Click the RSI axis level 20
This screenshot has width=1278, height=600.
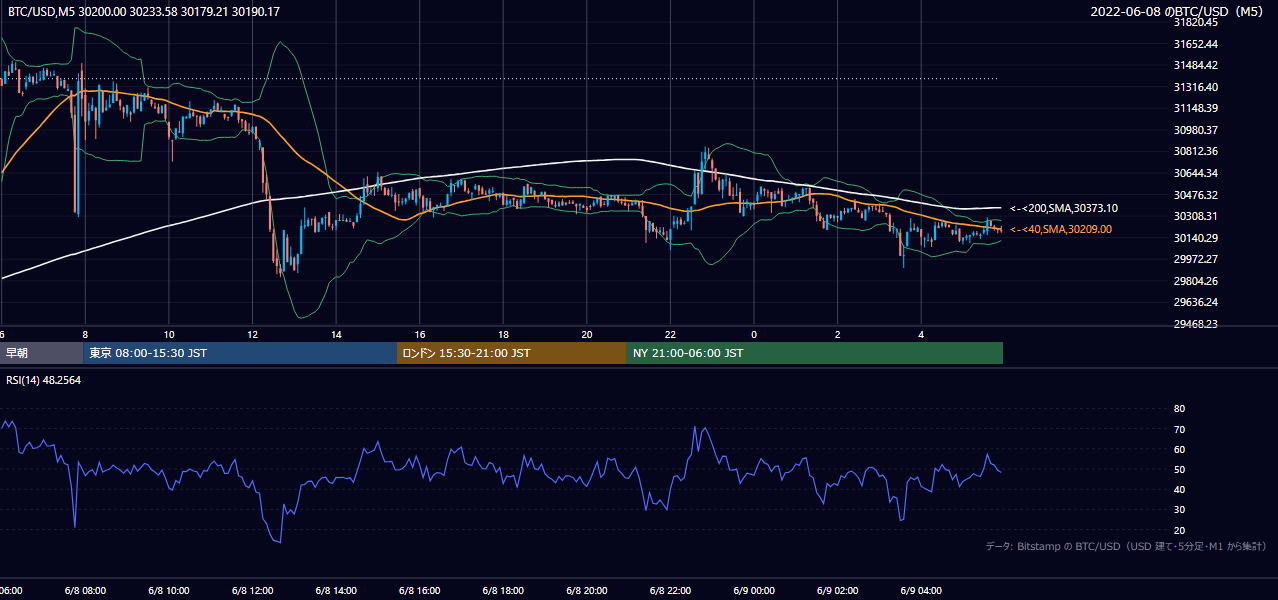(x=1179, y=530)
